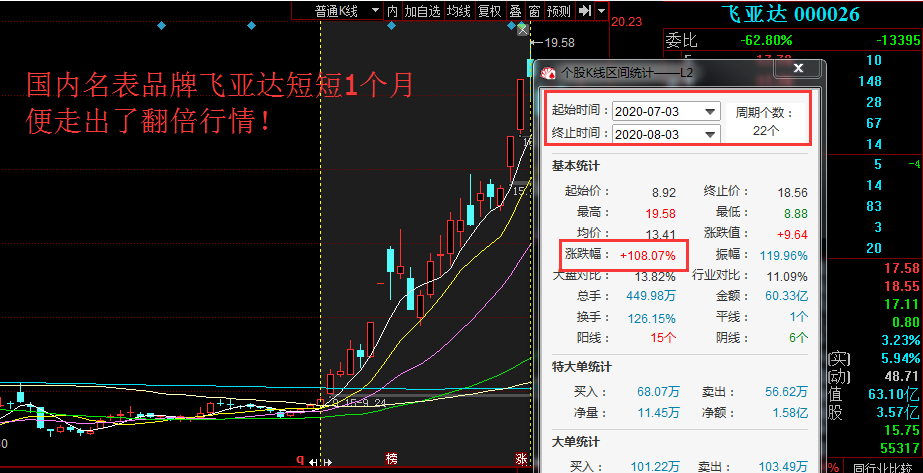Click the 最低 8.88 value
This screenshot has width=923, height=473.
pyautogui.click(x=795, y=214)
